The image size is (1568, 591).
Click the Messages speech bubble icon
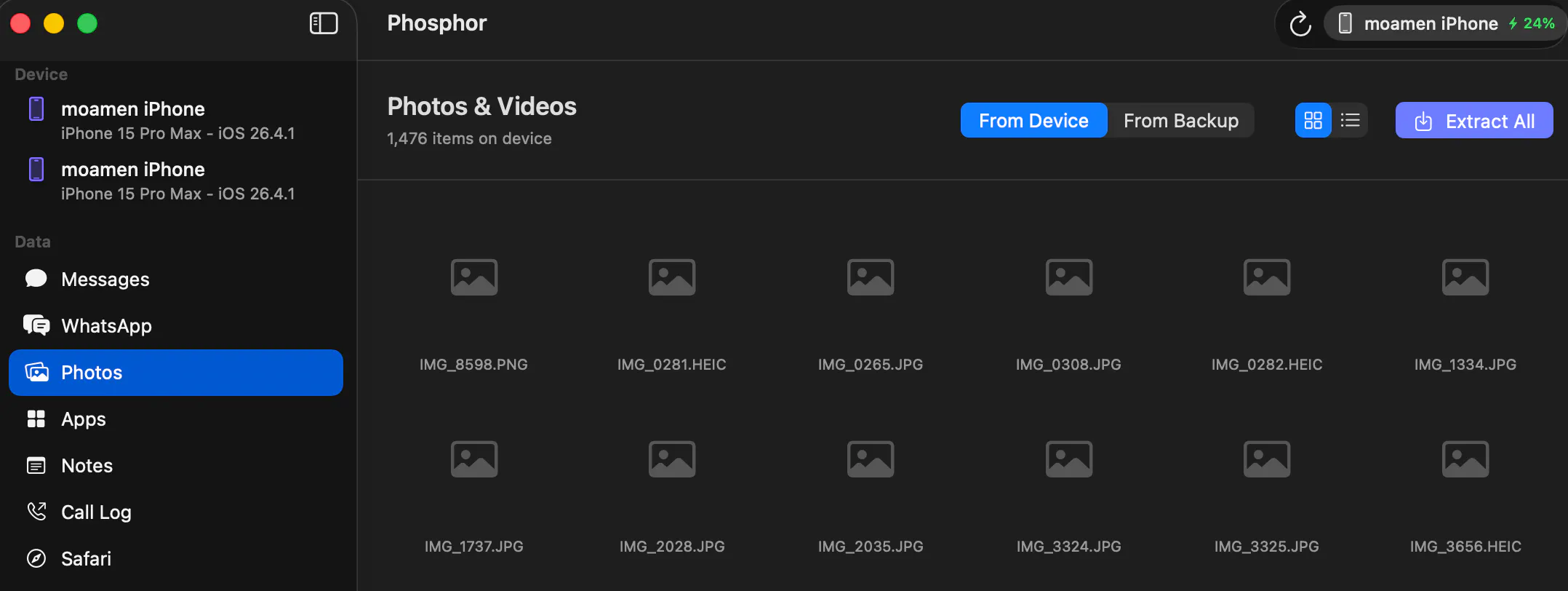[36, 279]
